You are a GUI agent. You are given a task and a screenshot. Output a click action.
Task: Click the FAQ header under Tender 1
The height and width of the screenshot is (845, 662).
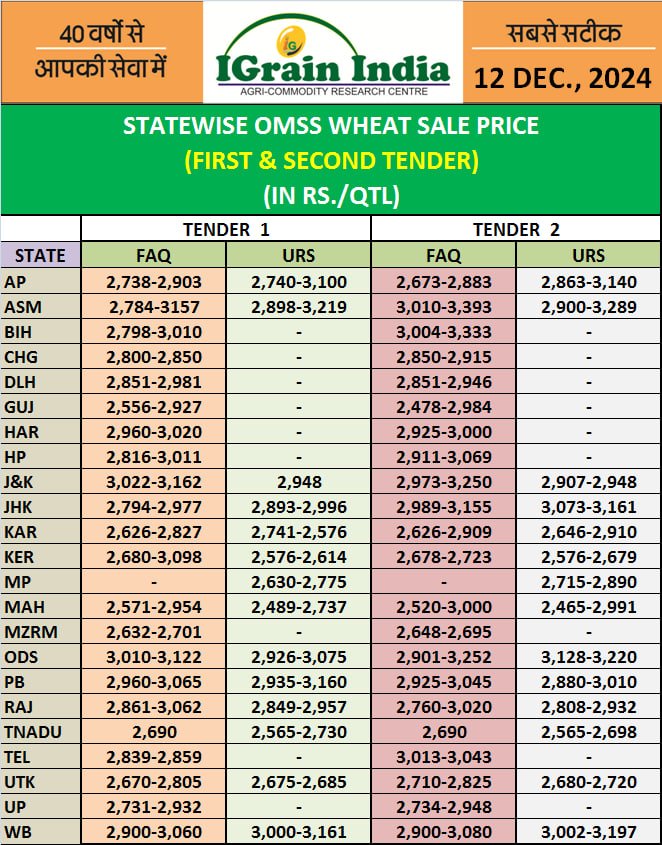153,255
